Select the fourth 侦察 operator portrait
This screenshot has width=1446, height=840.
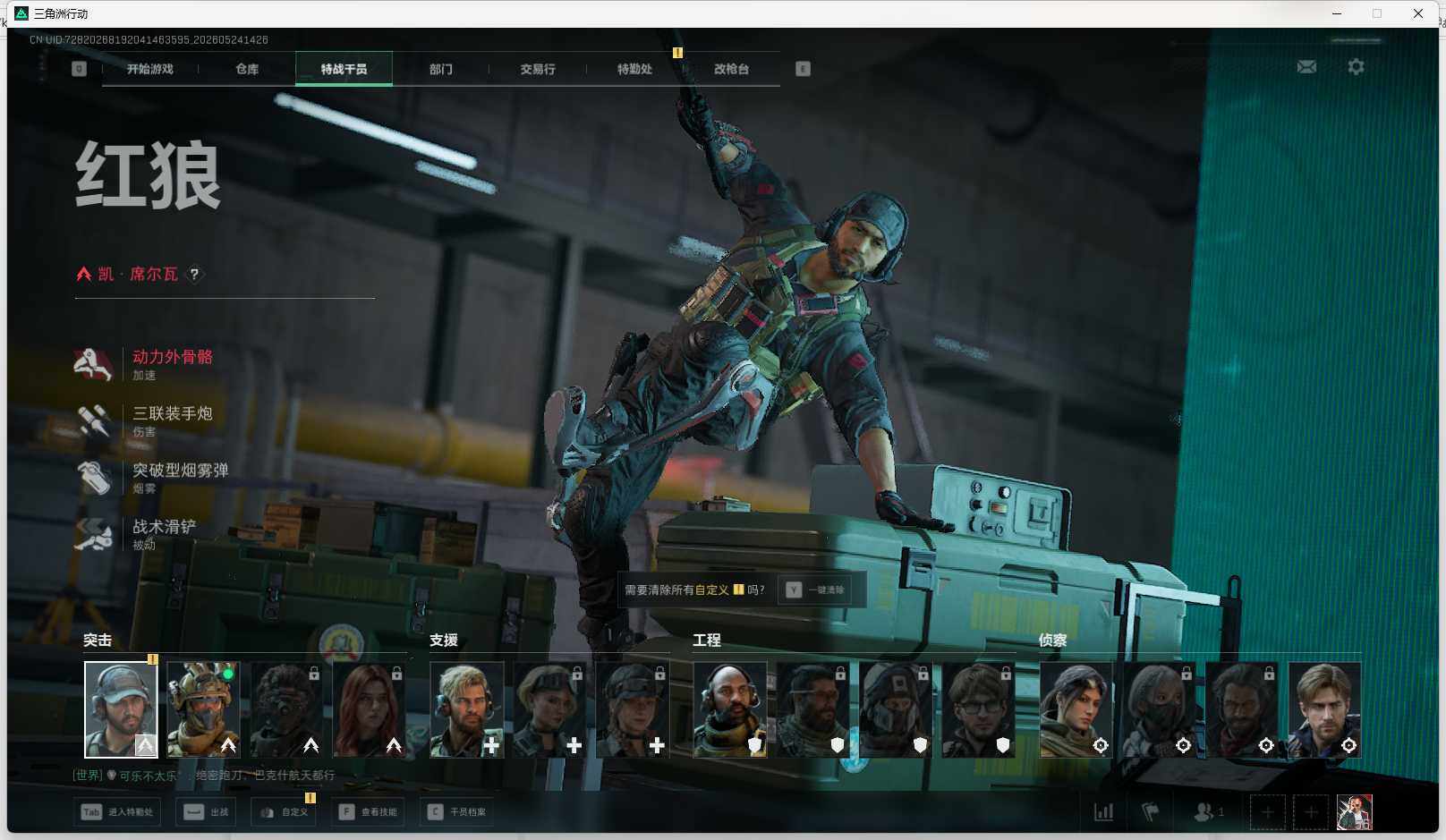[x=1324, y=710]
